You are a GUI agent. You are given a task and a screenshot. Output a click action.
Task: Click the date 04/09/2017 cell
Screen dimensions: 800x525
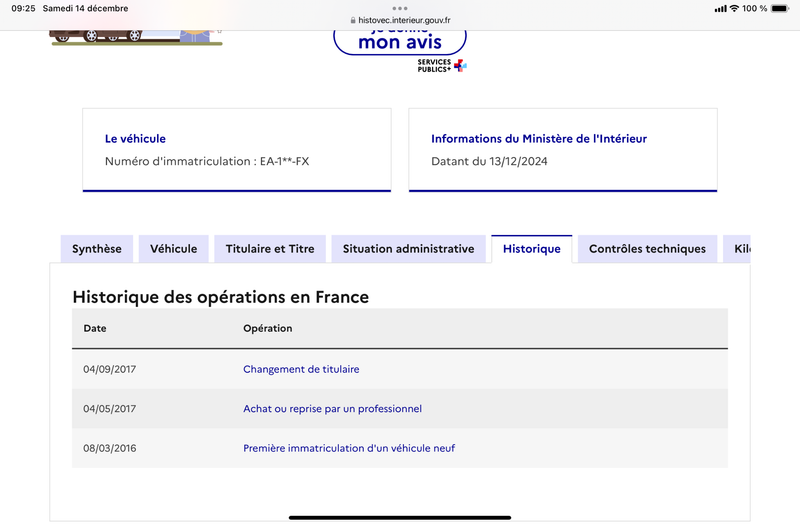tap(110, 369)
